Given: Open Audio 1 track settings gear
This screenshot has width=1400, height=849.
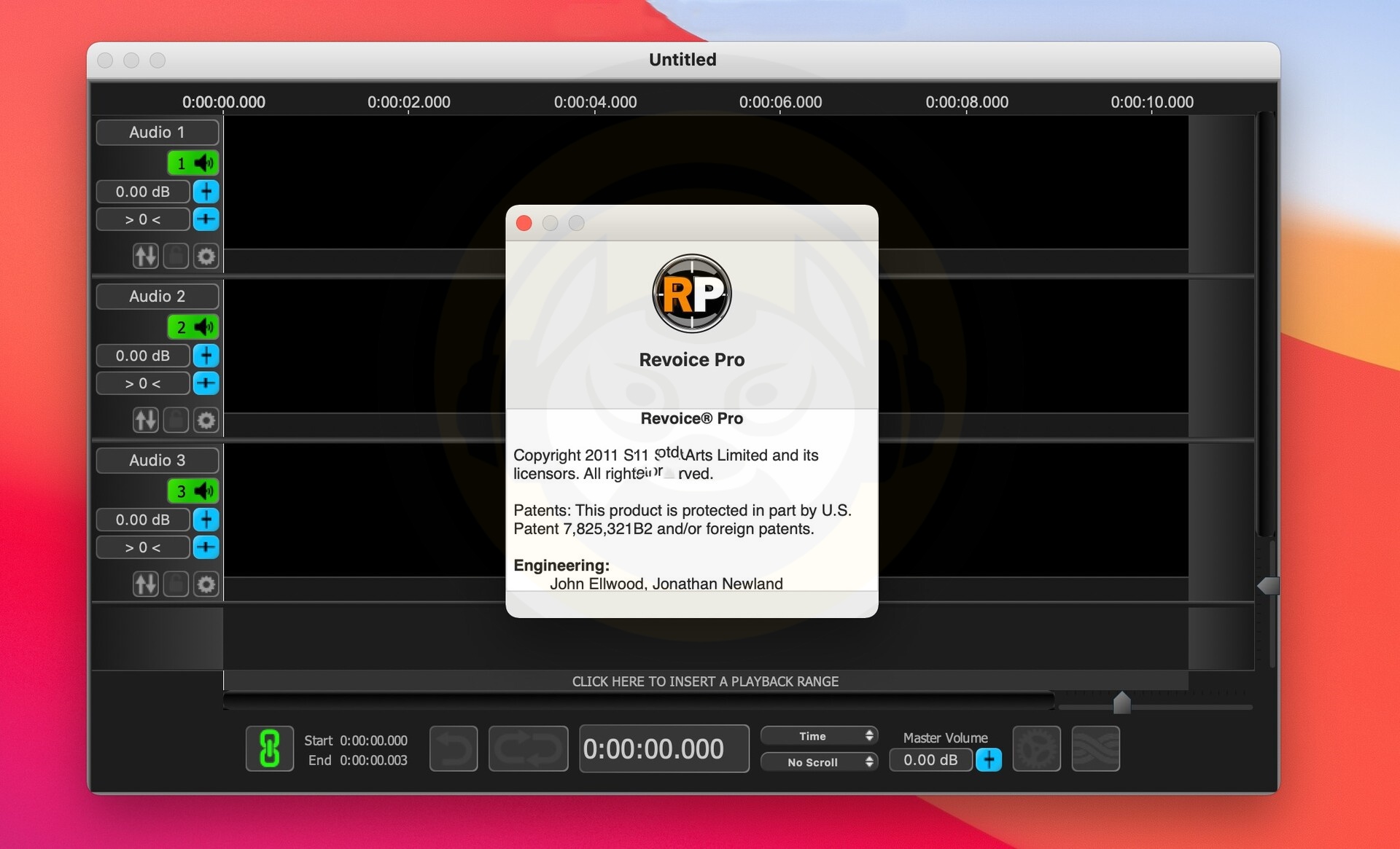Looking at the screenshot, I should pyautogui.click(x=206, y=257).
